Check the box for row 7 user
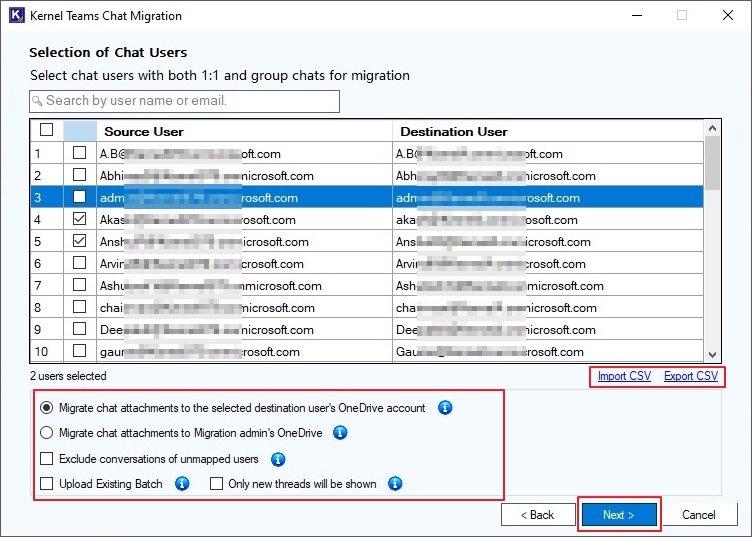 (x=80, y=284)
